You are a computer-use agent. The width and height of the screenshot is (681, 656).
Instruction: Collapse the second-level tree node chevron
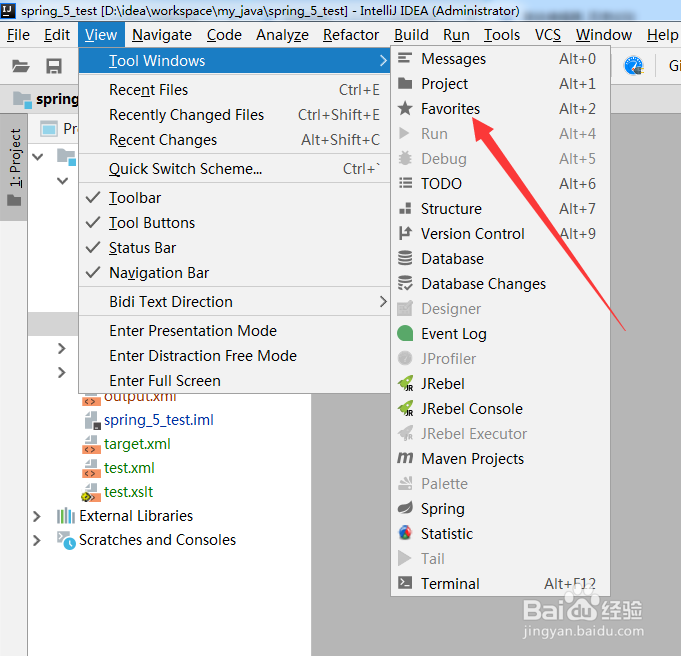coord(63,180)
